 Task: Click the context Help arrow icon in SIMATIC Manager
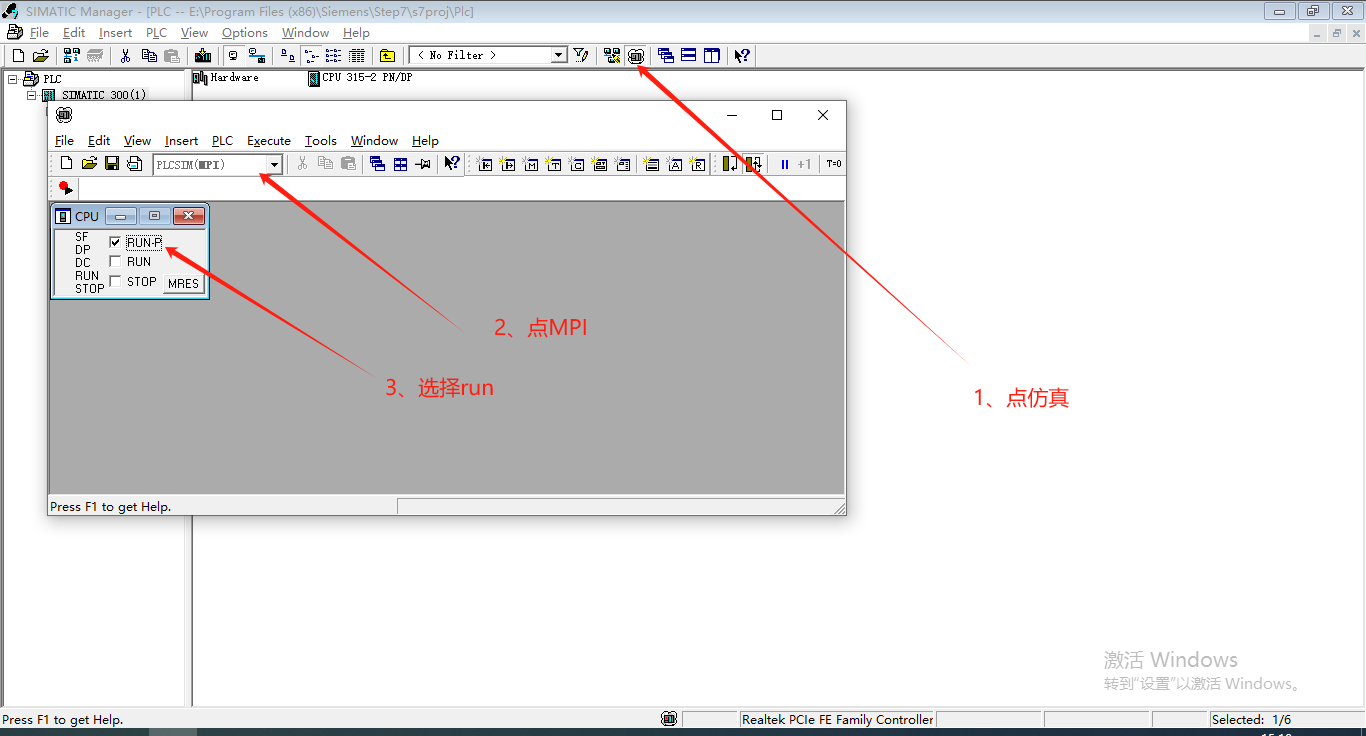[x=742, y=56]
